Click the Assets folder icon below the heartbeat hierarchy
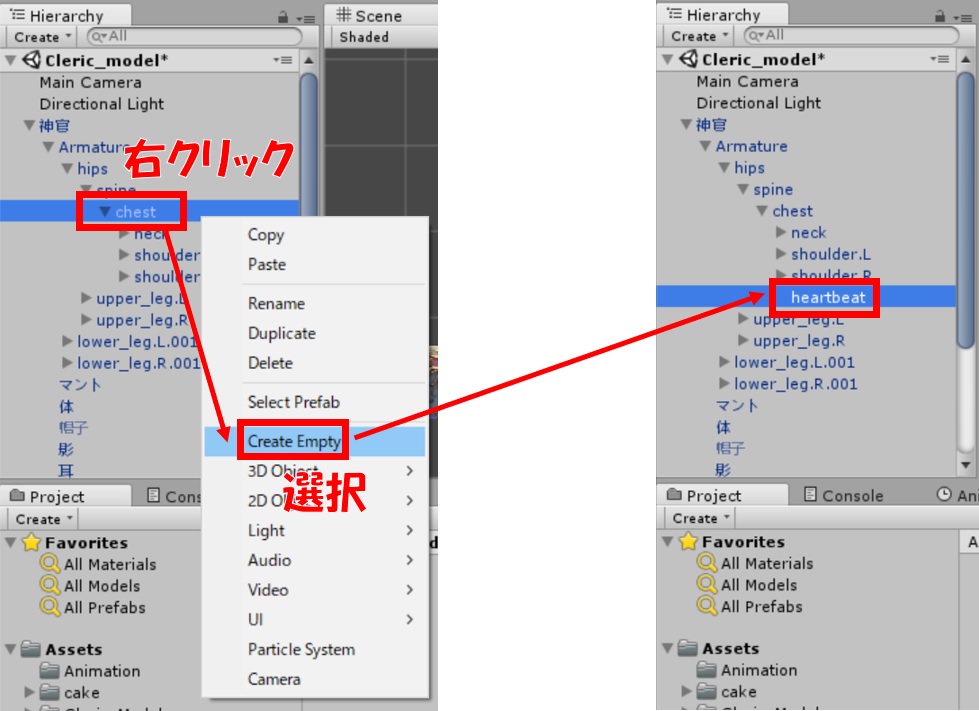This screenshot has width=979, height=711. [689, 648]
